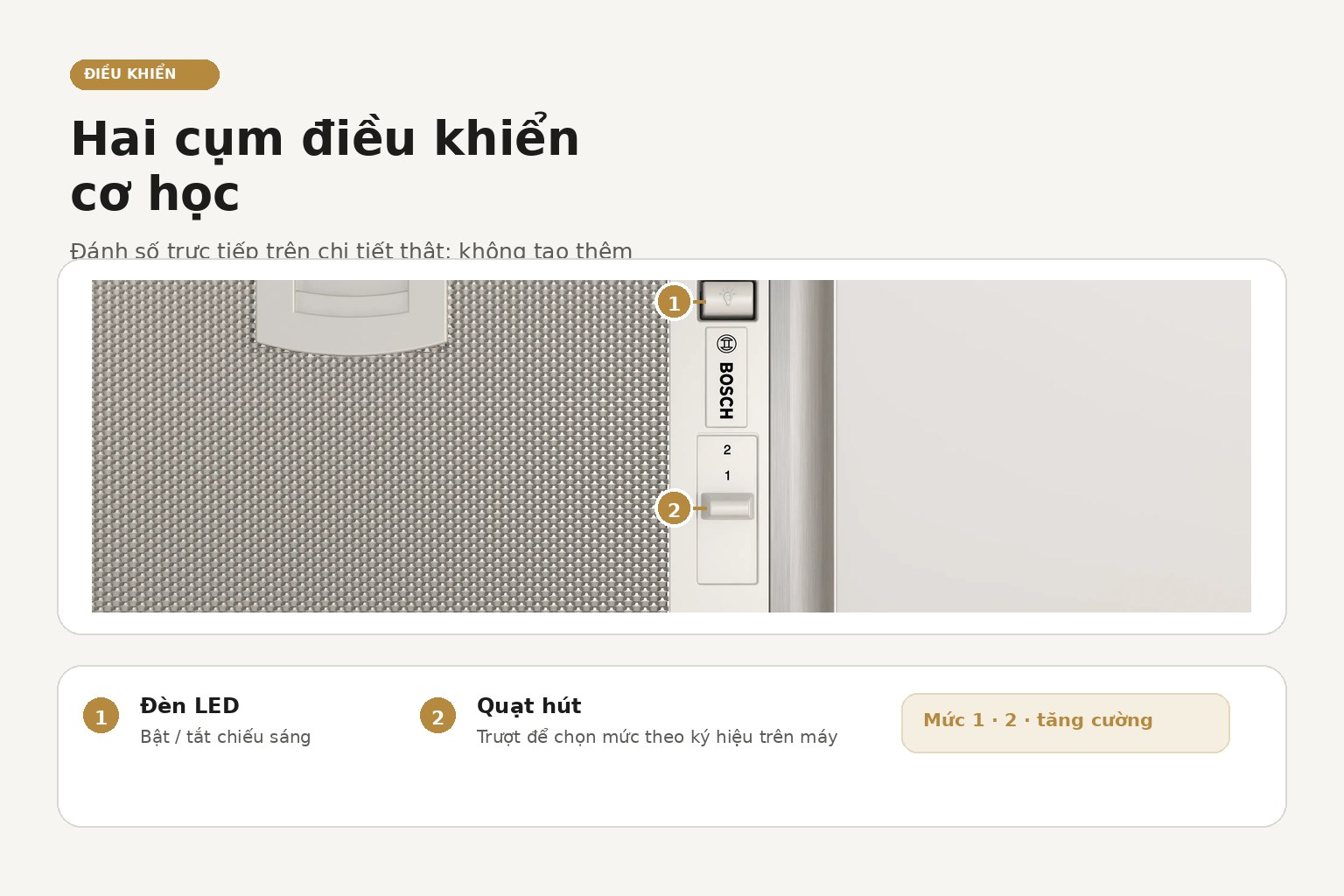The image size is (1344, 896).
Task: Select fan level 1 marking on panel
Action: [727, 475]
